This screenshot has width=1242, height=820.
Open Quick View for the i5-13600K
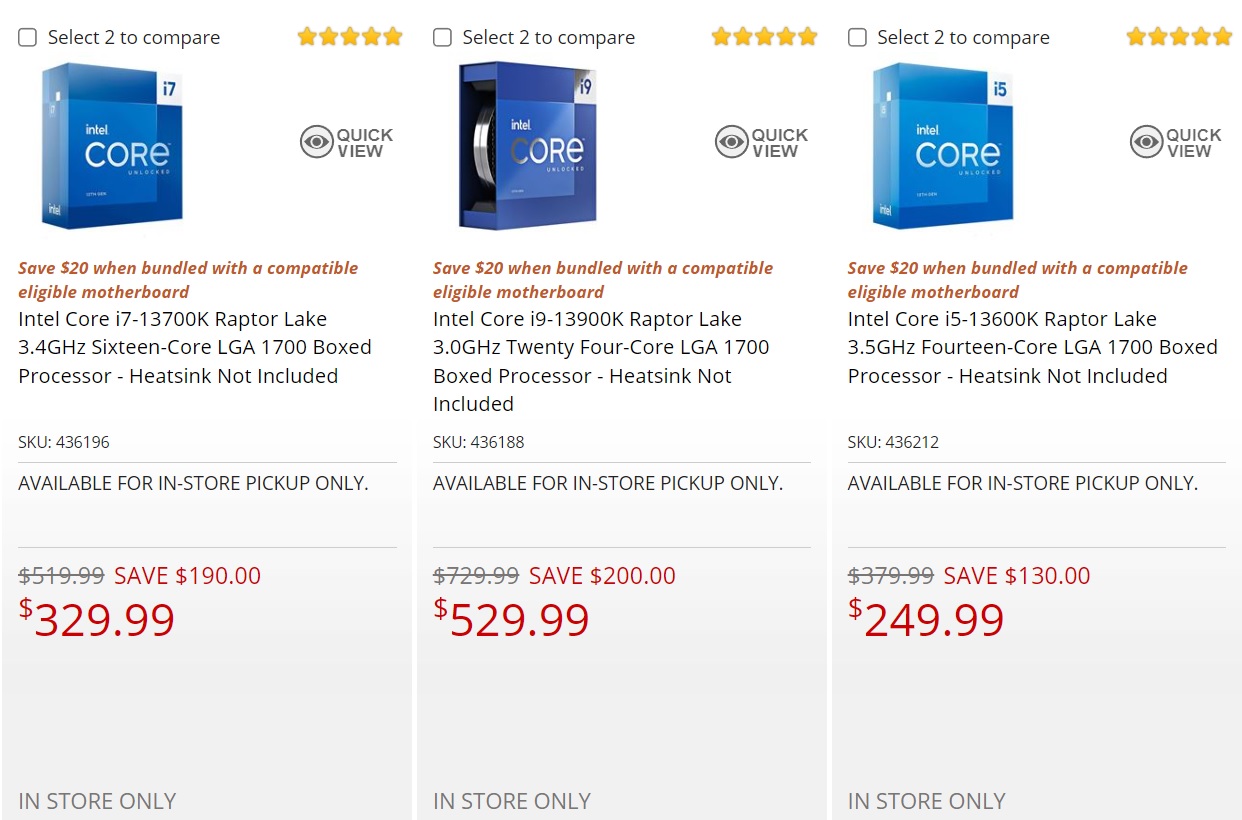click(1177, 143)
